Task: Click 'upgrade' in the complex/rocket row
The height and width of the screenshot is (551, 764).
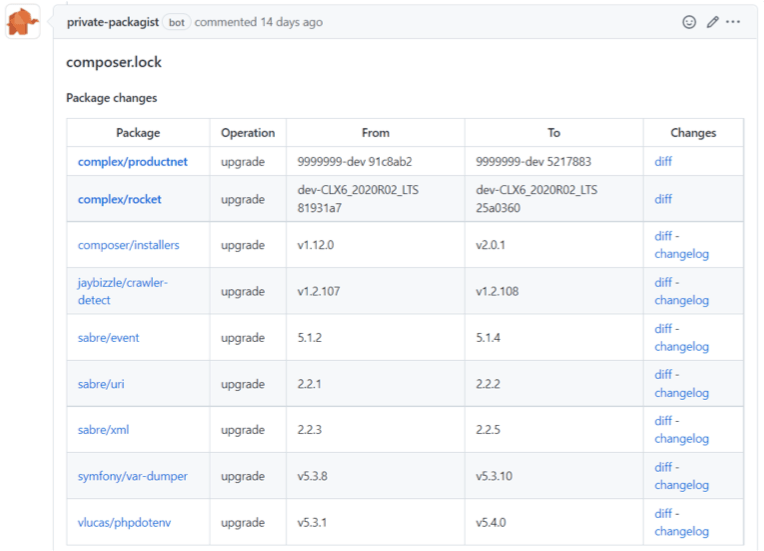Action: pyautogui.click(x=243, y=200)
